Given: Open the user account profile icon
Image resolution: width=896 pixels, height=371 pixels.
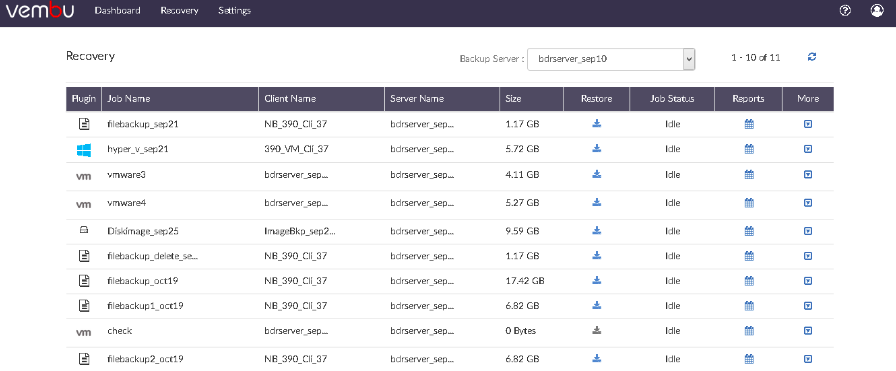Looking at the screenshot, I should coord(877,11).
